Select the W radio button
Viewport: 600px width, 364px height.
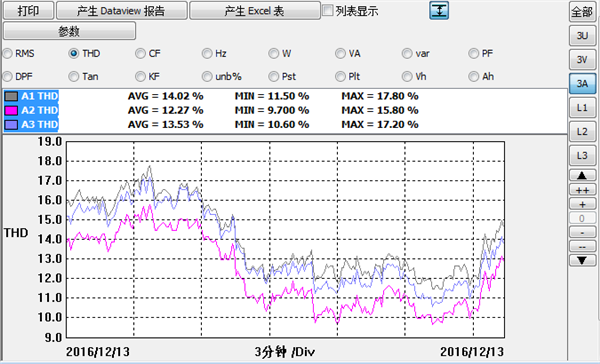(x=274, y=54)
